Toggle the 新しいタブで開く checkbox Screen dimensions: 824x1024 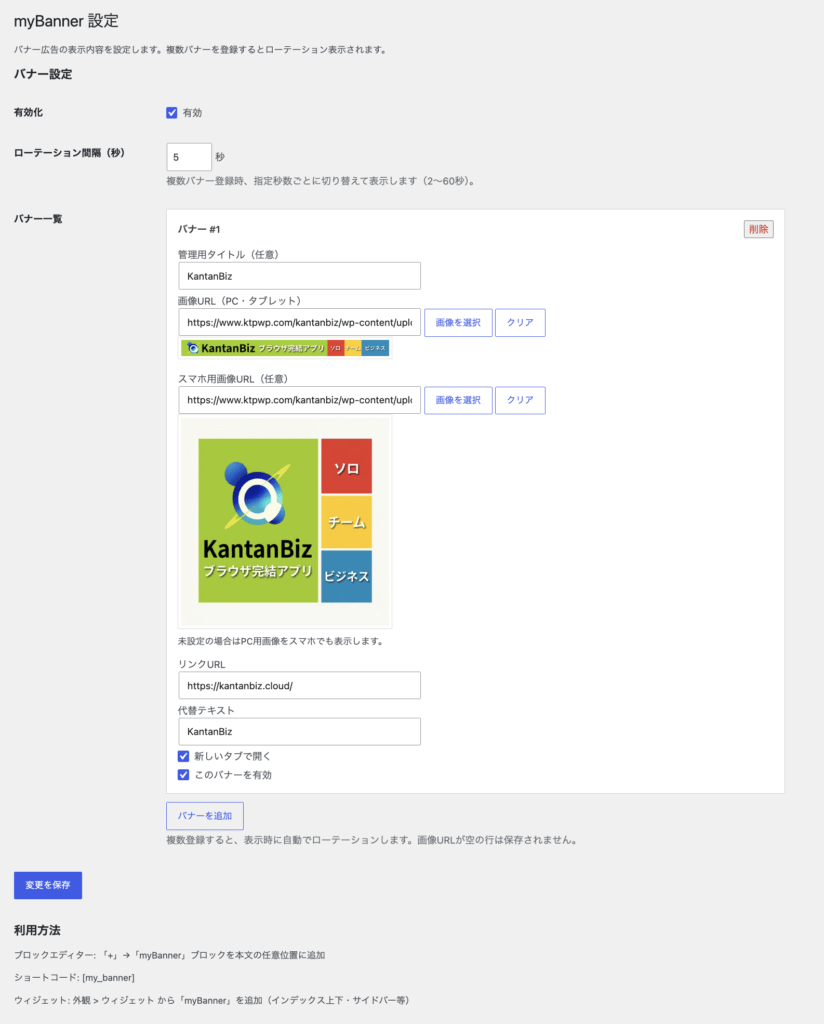183,756
